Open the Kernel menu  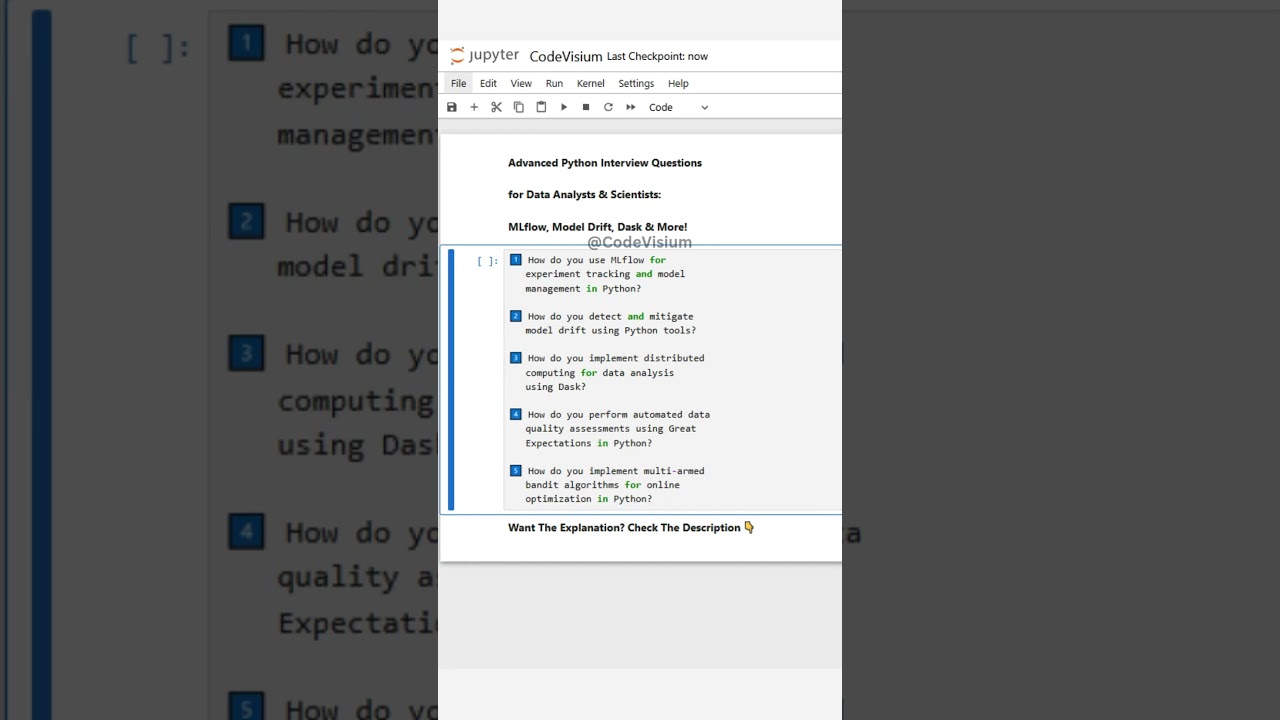(590, 83)
